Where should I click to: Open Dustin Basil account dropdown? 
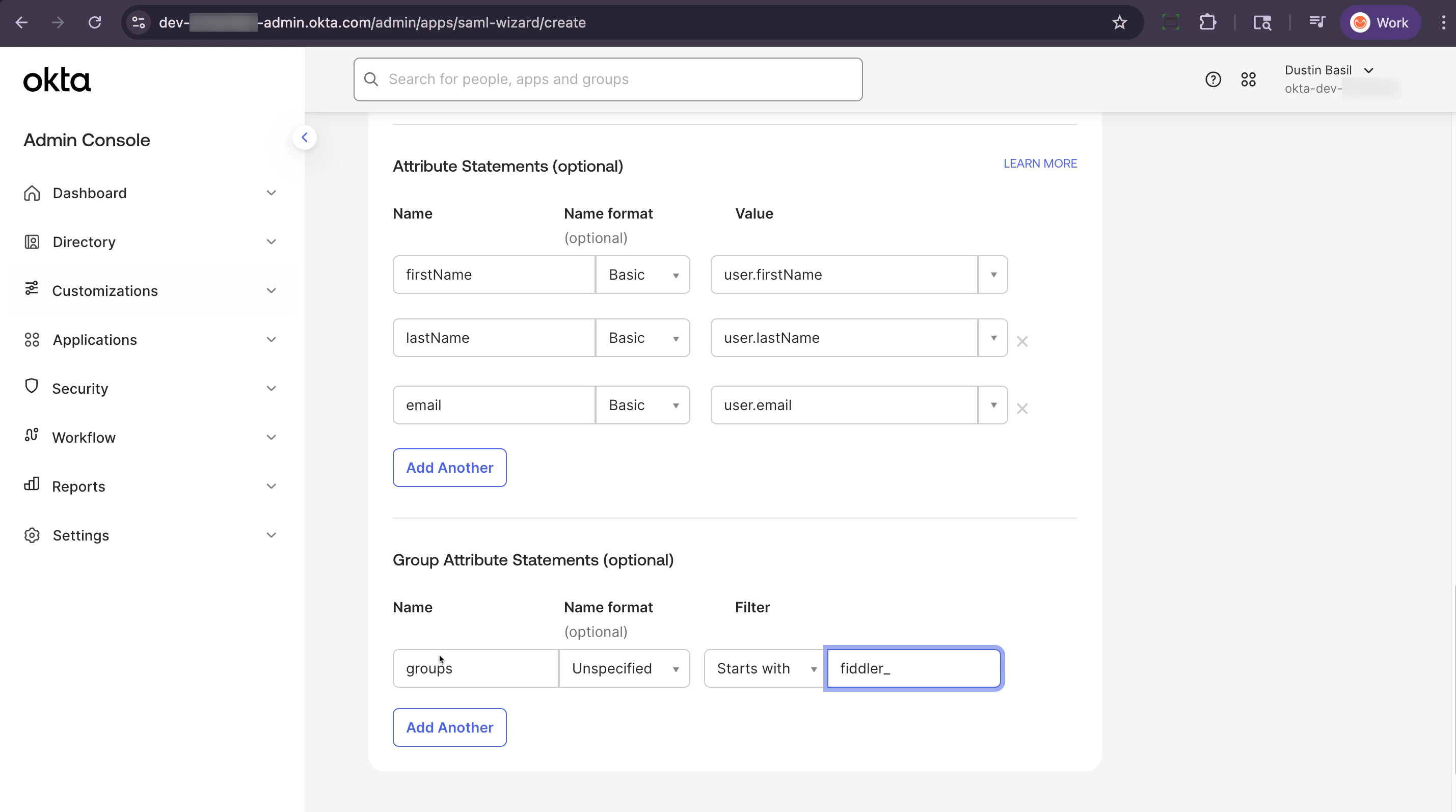pyautogui.click(x=1329, y=70)
